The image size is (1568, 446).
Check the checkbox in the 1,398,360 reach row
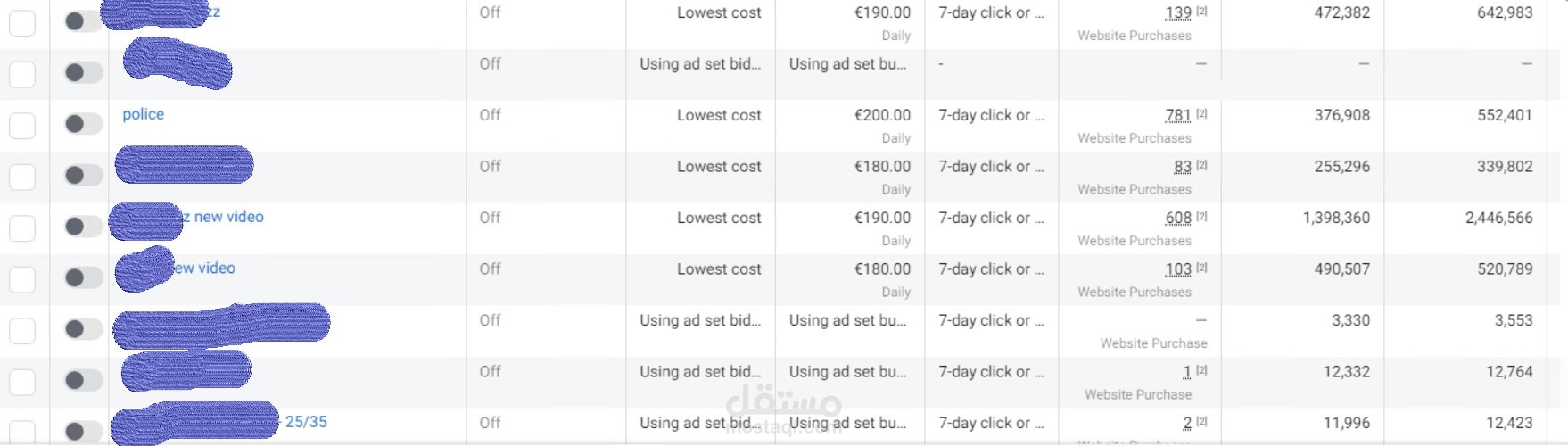pyautogui.click(x=22, y=227)
